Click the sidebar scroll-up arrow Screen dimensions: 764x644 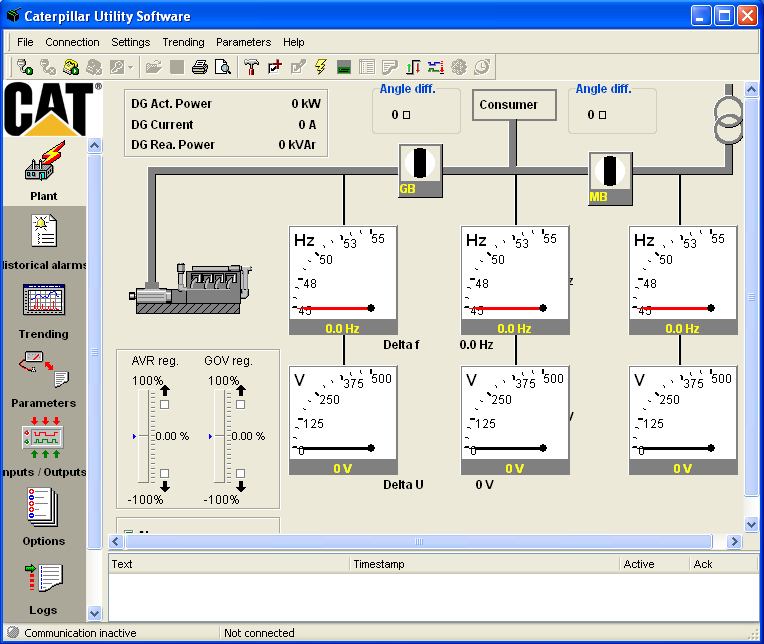pyautogui.click(x=95, y=145)
